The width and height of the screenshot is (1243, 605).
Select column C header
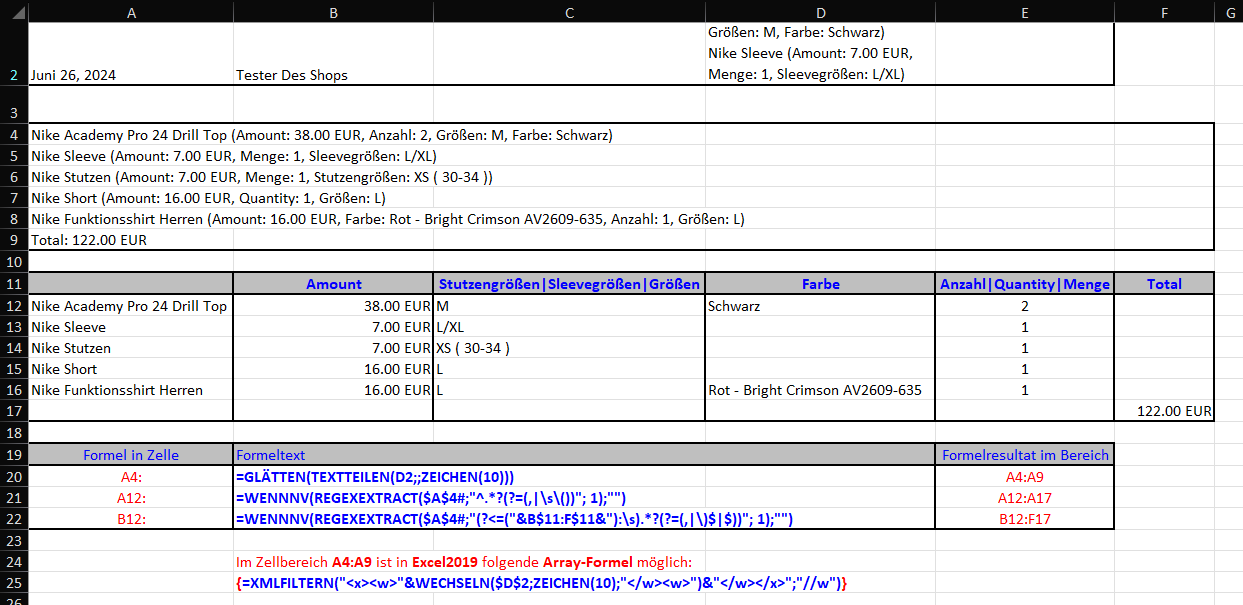[x=569, y=11]
